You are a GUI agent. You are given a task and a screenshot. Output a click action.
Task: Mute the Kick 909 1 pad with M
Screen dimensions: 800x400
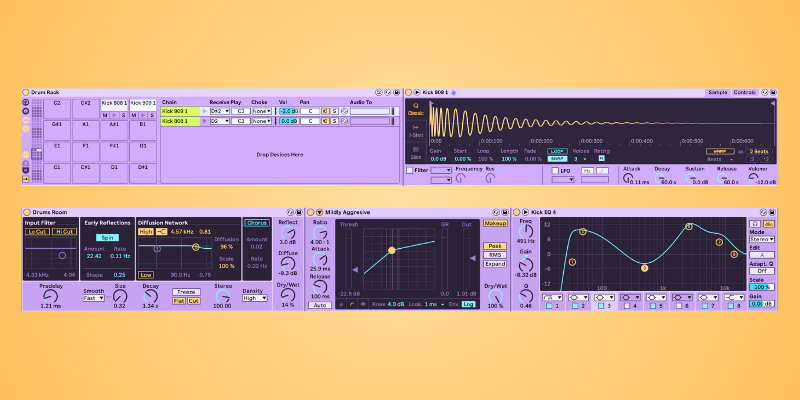[x=133, y=115]
